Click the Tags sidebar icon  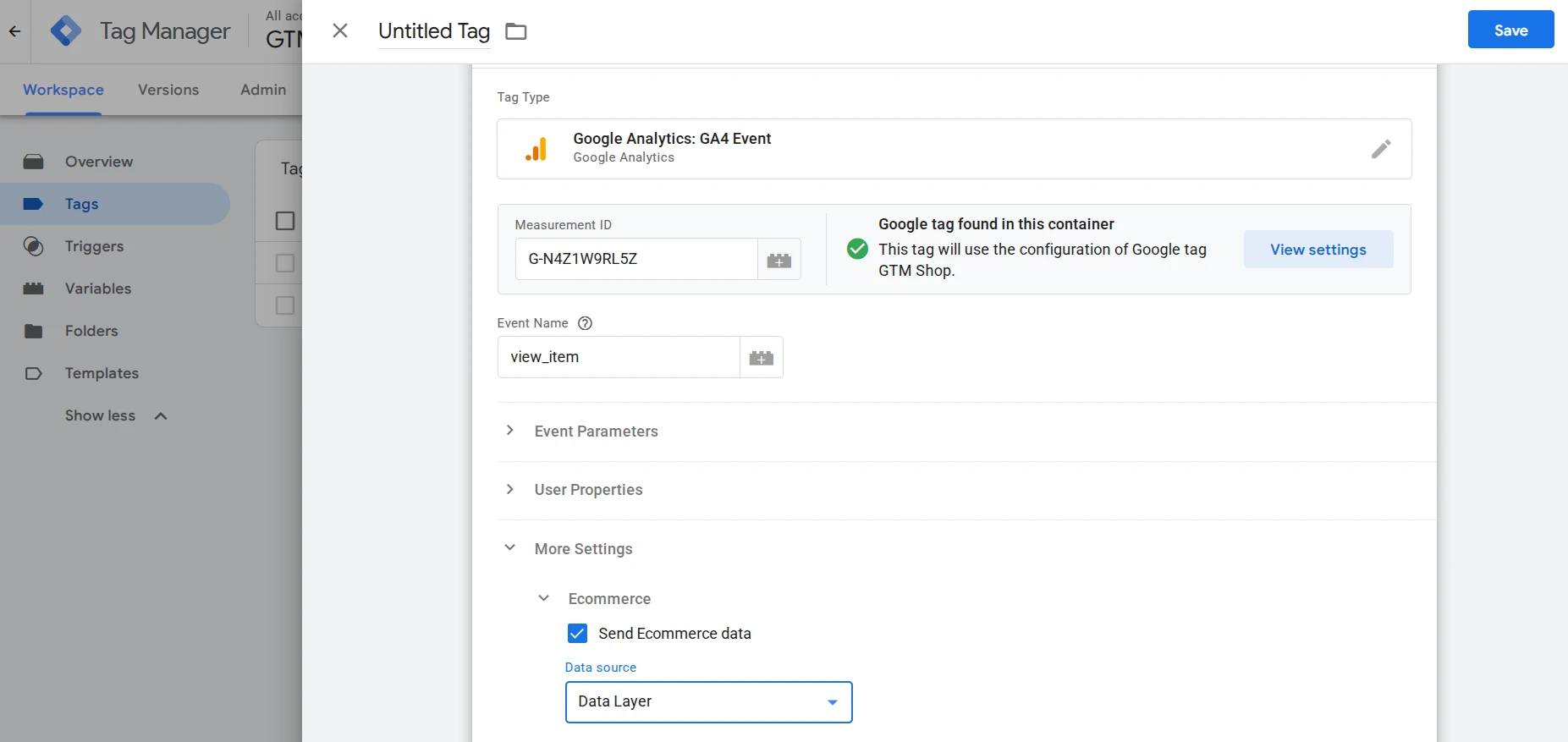coord(34,204)
